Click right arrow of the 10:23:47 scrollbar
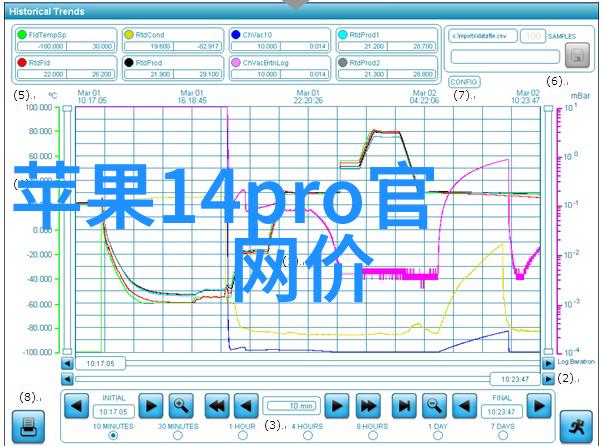This screenshot has width=604, height=447. click(548, 379)
